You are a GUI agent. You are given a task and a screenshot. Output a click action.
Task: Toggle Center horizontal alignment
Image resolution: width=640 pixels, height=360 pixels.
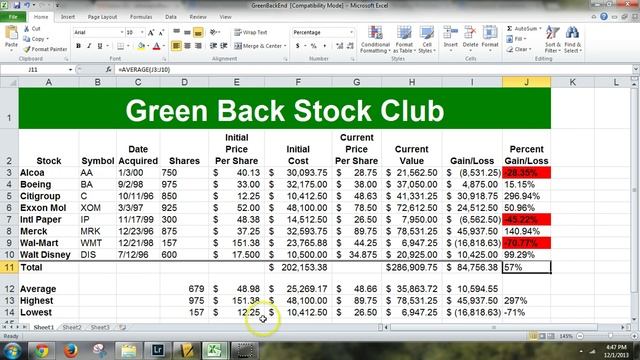tap(187, 46)
